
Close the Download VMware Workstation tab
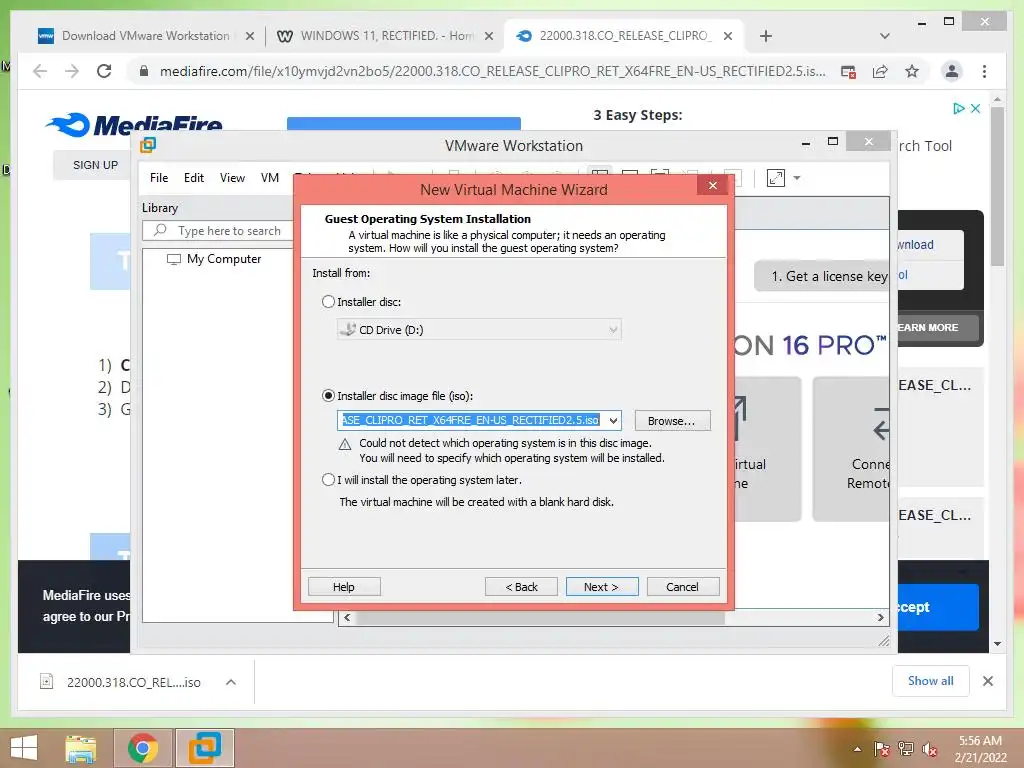coord(249,36)
